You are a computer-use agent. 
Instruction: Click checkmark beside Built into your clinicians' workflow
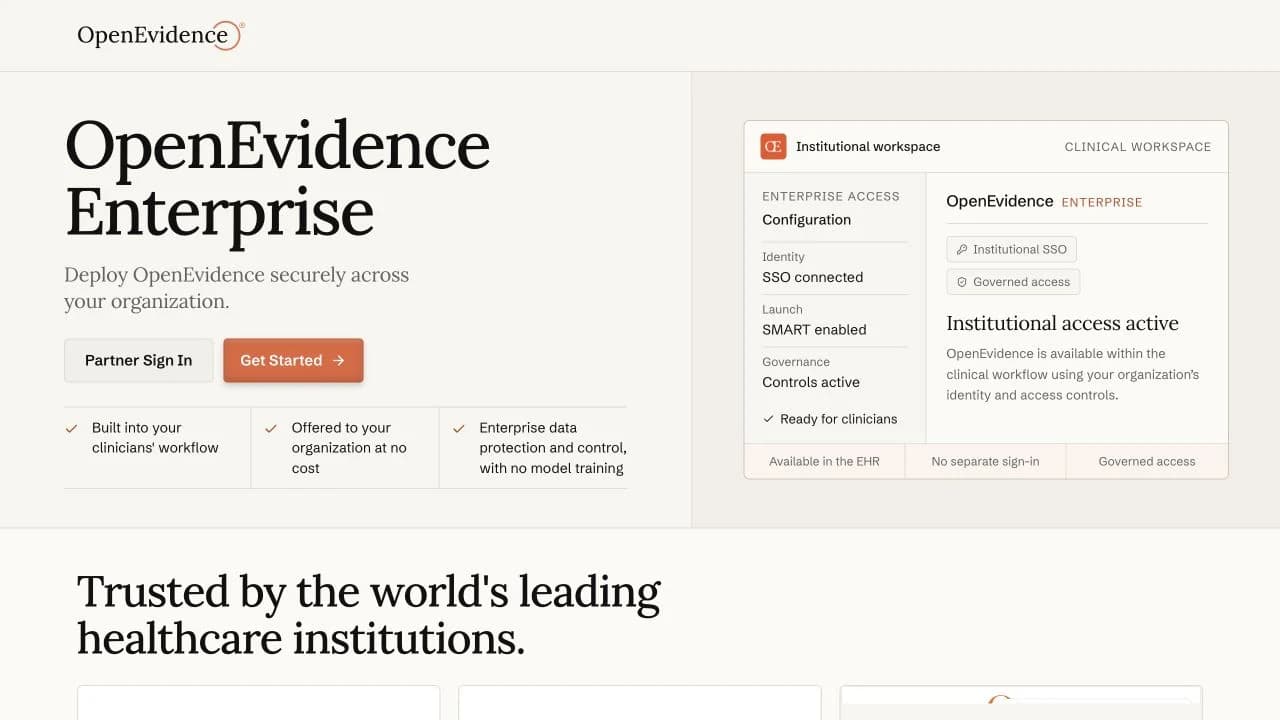pos(71,428)
